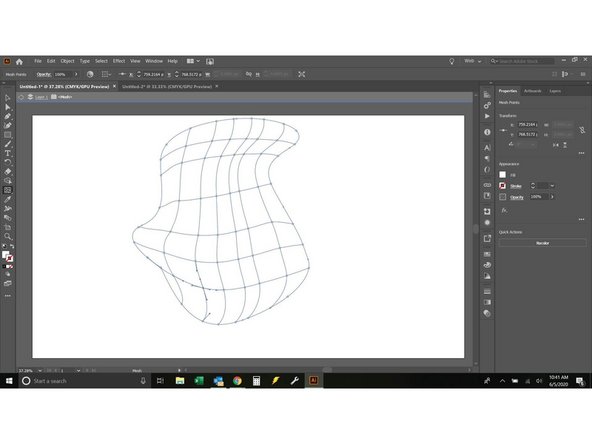Expand Opacity arrow in Properties panel
The width and height of the screenshot is (592, 444).
pyautogui.click(x=552, y=197)
